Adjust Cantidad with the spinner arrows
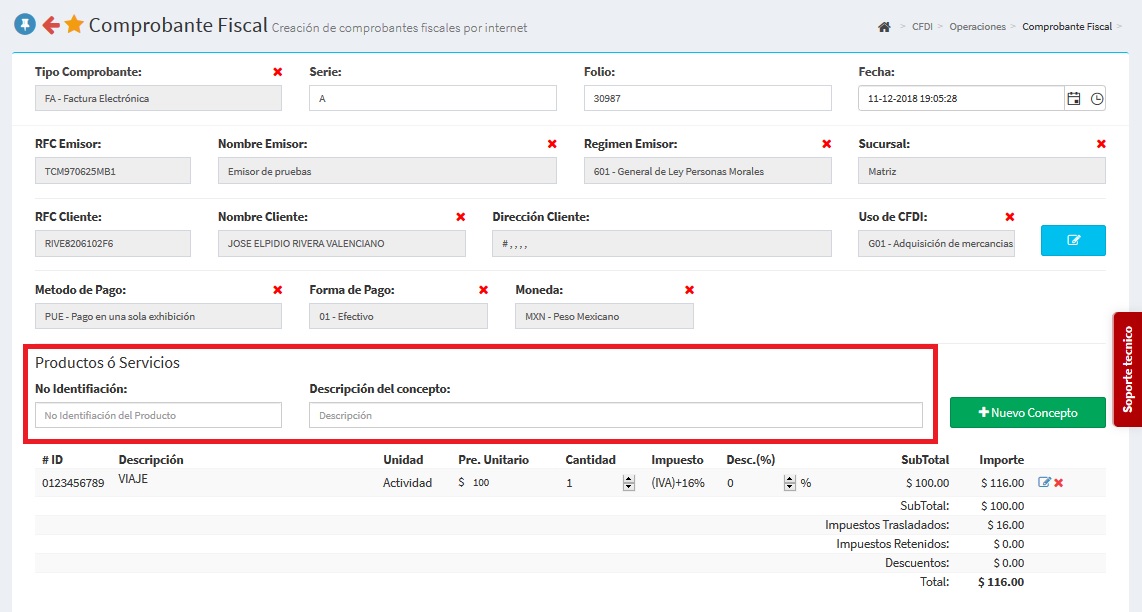 [x=629, y=483]
